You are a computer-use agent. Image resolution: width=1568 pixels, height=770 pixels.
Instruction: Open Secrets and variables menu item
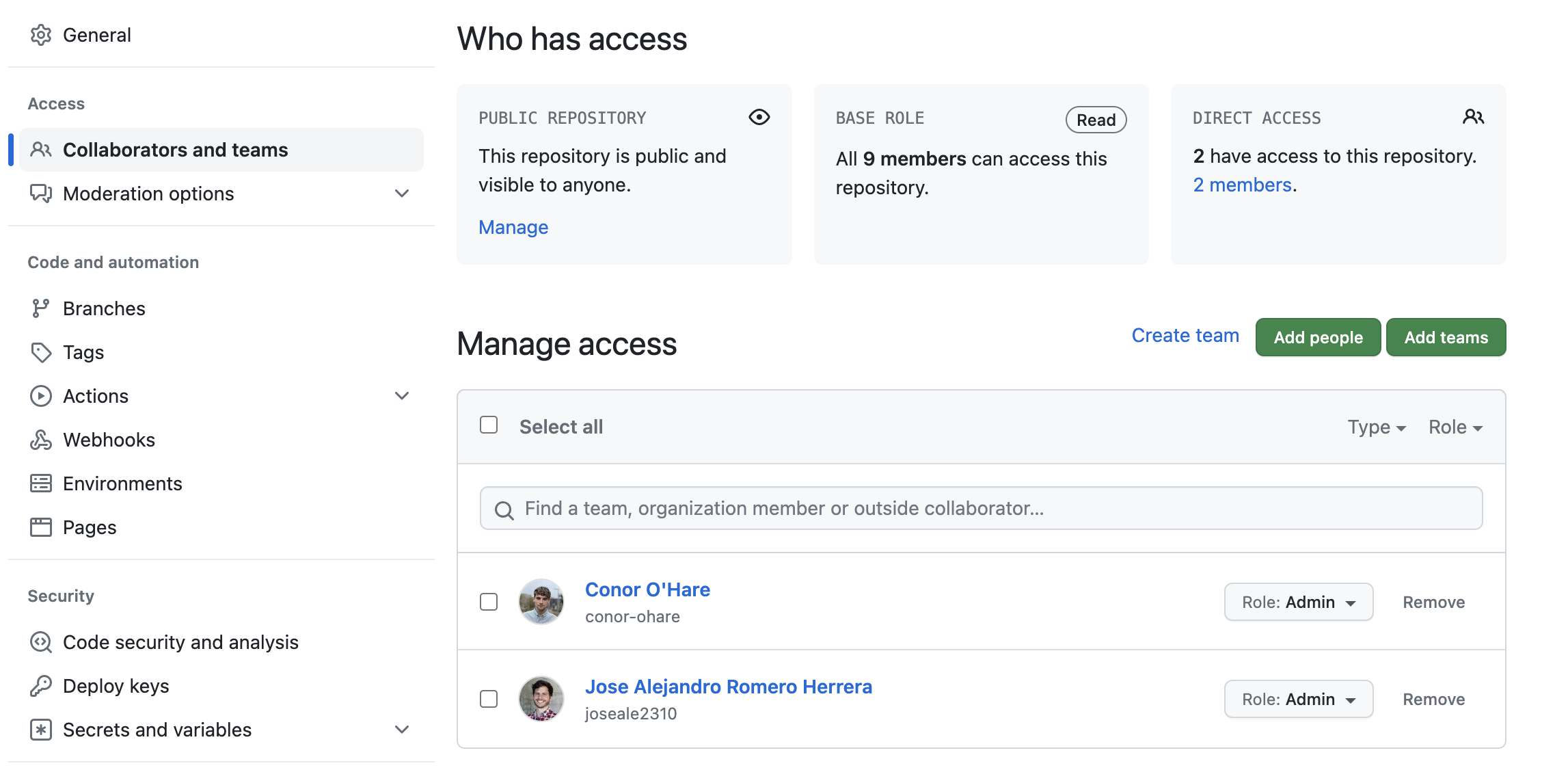[x=157, y=730]
